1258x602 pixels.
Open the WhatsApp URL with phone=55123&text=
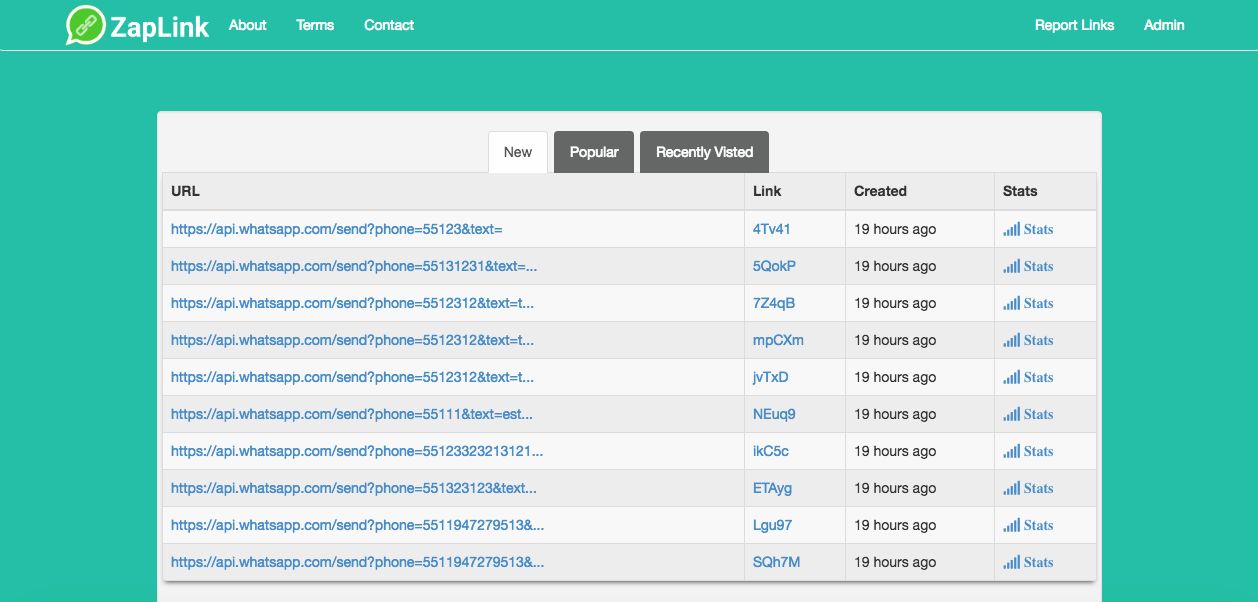pos(336,229)
